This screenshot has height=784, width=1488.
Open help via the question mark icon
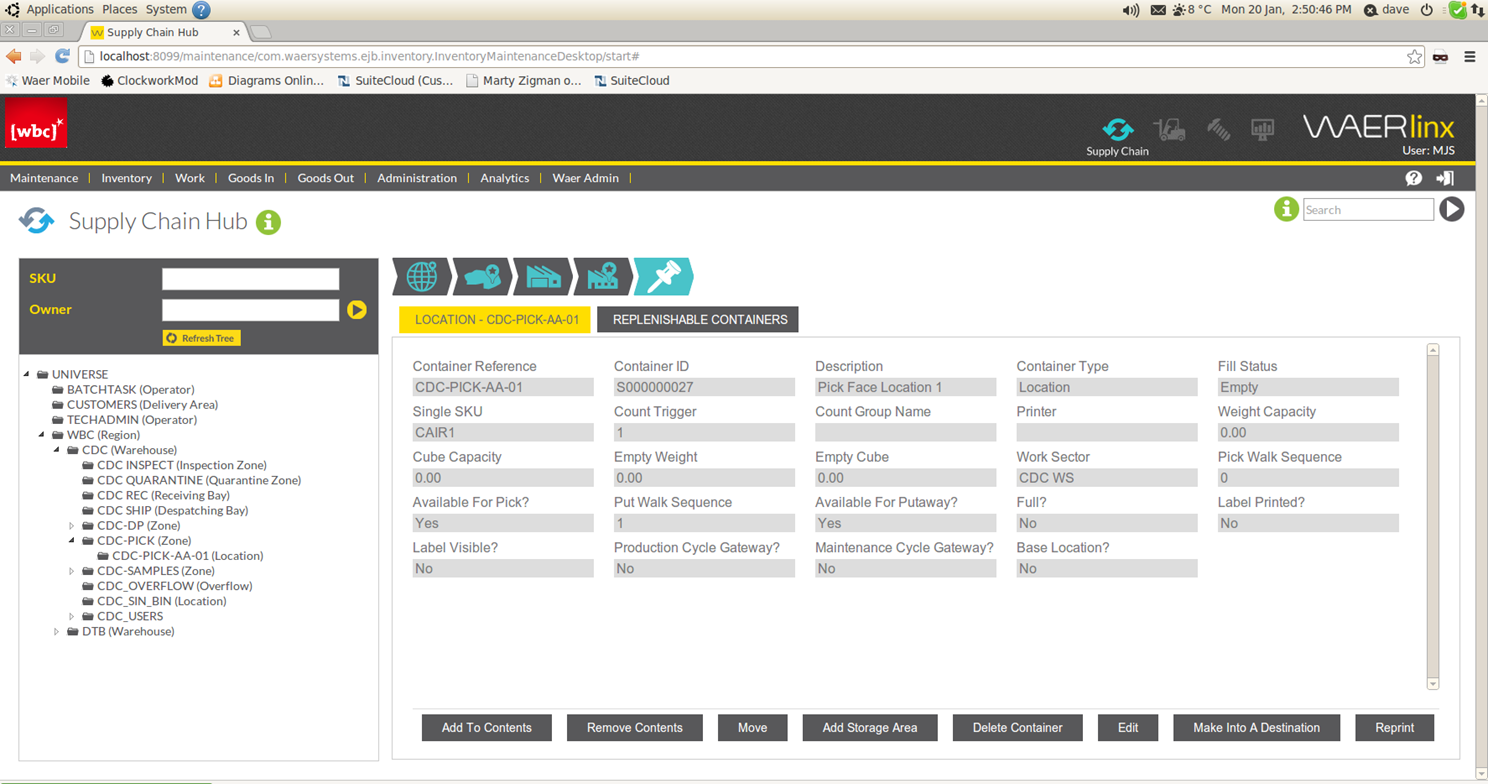(1414, 178)
